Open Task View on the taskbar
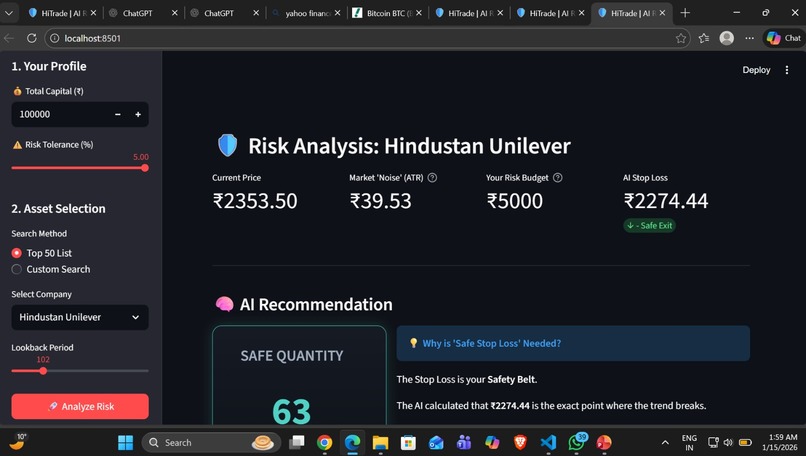 pos(297,443)
